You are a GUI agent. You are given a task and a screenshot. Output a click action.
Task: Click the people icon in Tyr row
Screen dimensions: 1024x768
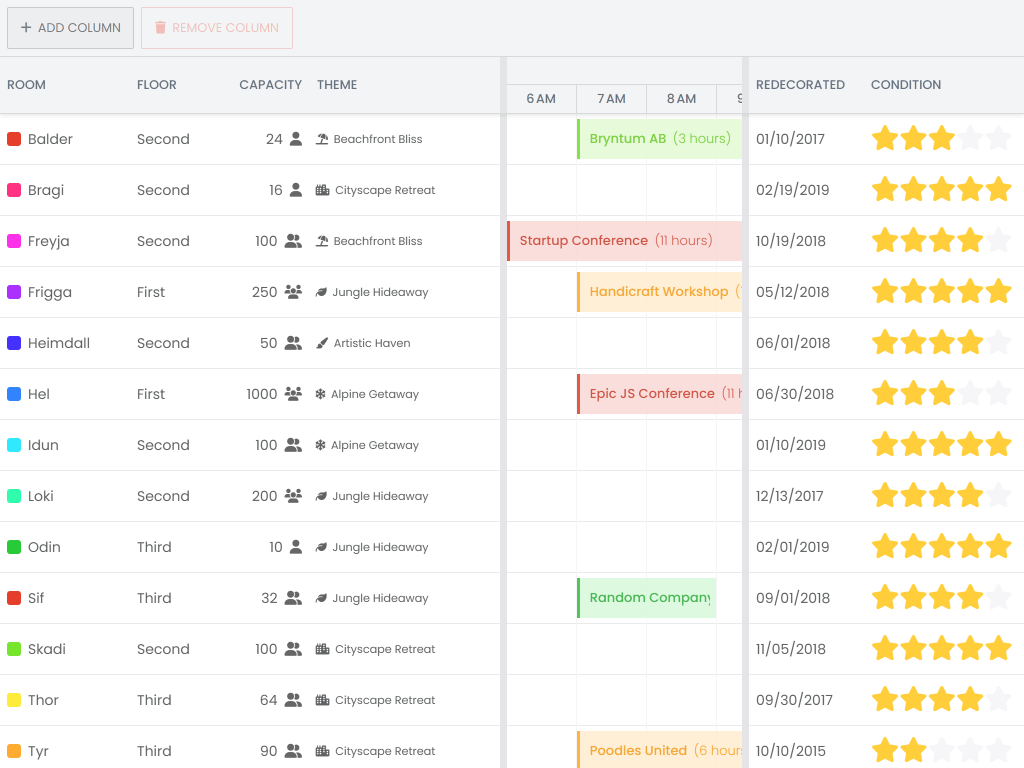pos(293,751)
